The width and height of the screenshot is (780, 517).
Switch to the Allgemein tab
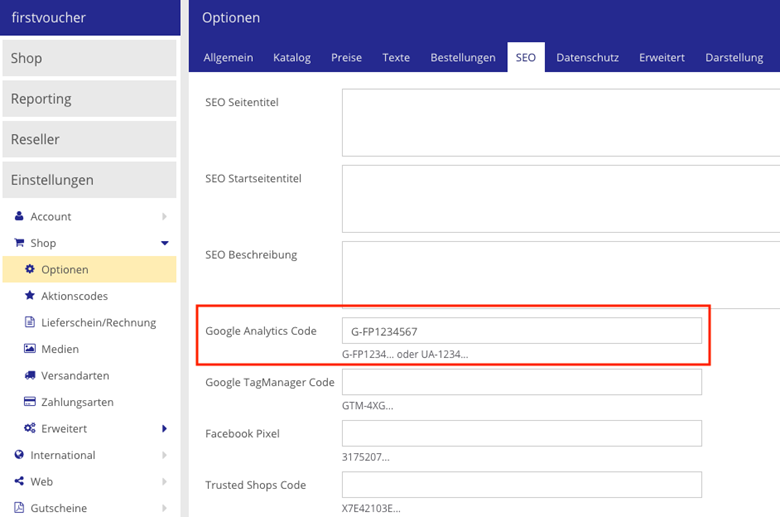point(228,58)
